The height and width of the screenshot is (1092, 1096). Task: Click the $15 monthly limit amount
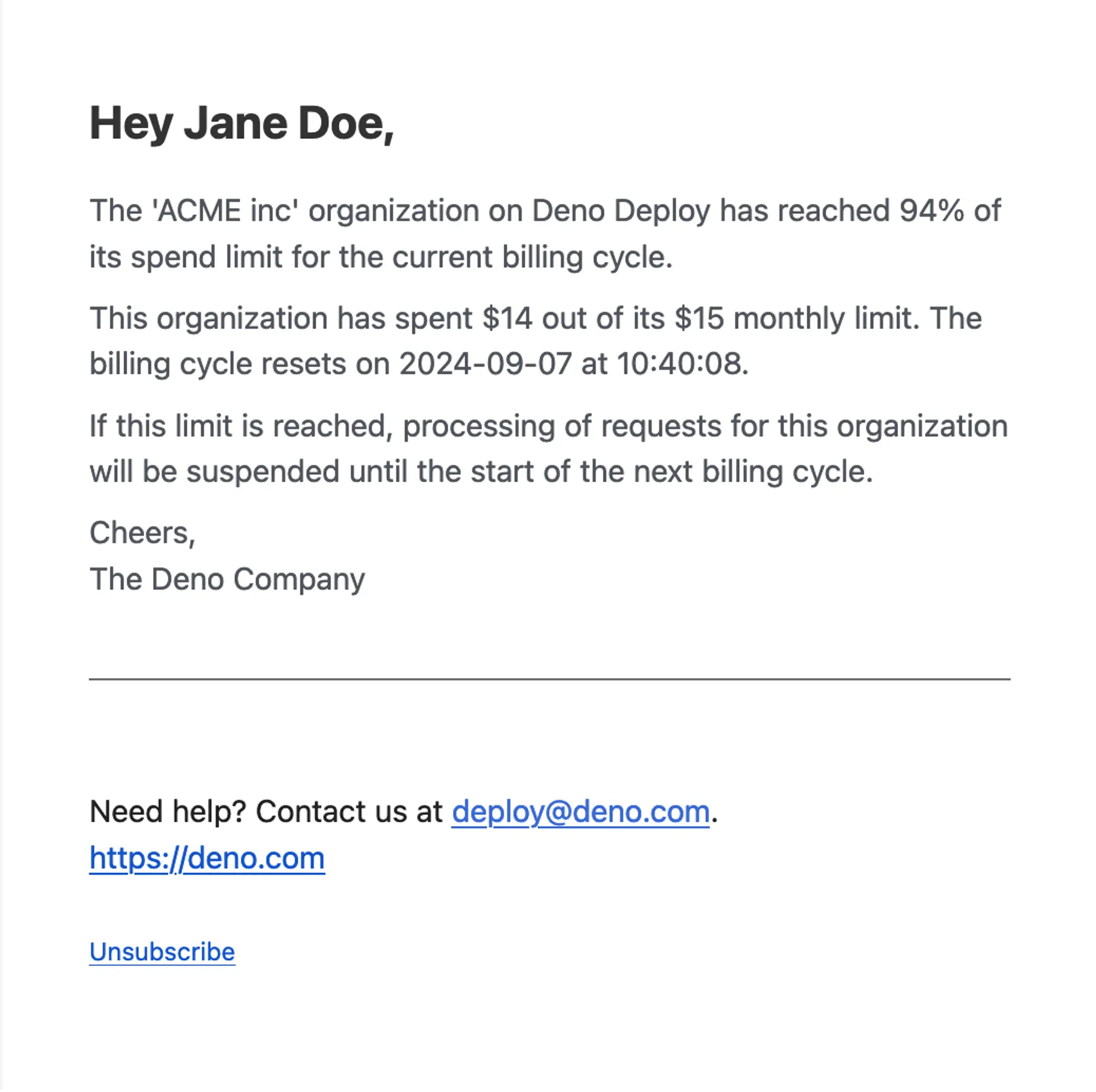tap(699, 318)
